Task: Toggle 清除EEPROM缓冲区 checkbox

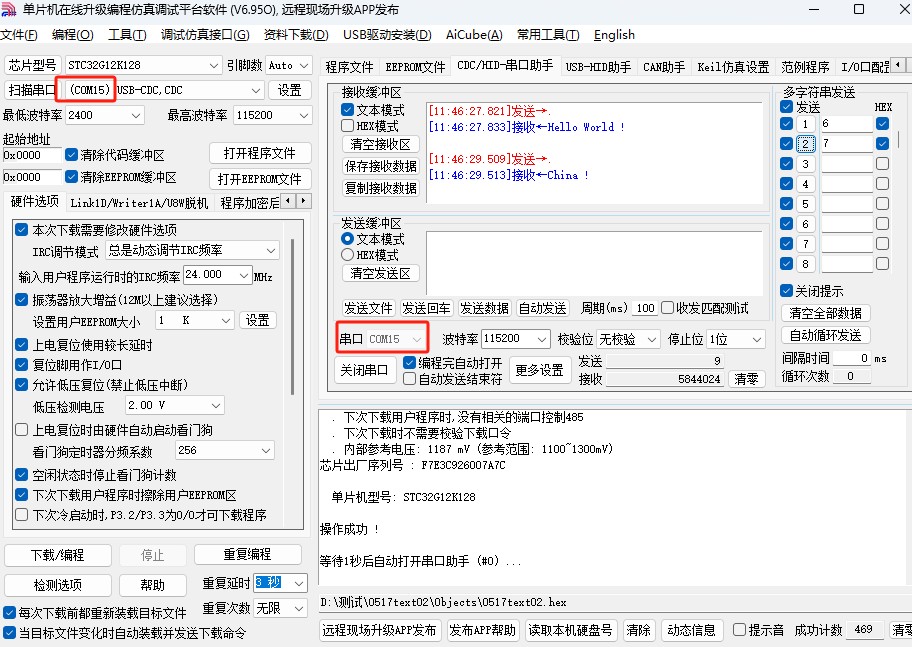Action: [72, 176]
